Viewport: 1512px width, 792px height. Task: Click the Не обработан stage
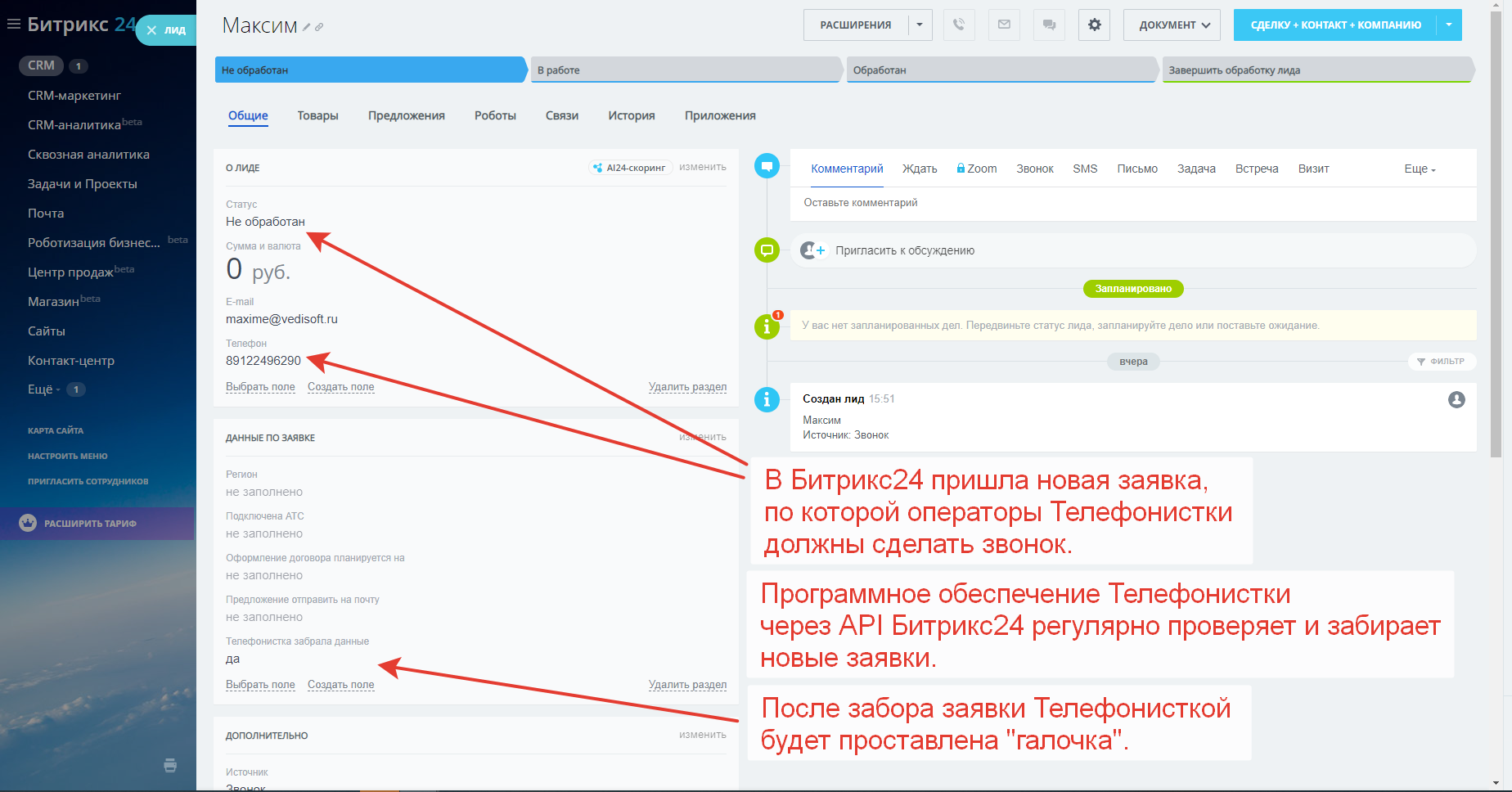click(x=371, y=70)
